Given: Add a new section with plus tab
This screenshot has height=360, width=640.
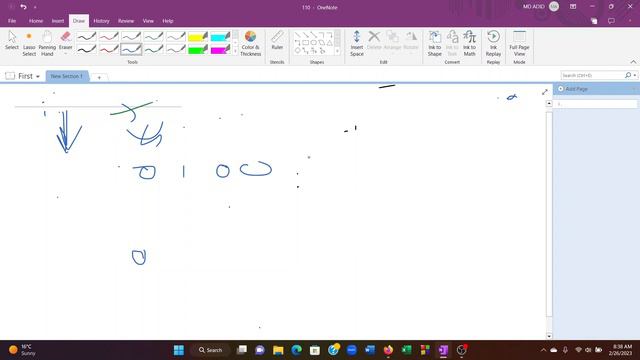Looking at the screenshot, I should click(99, 77).
